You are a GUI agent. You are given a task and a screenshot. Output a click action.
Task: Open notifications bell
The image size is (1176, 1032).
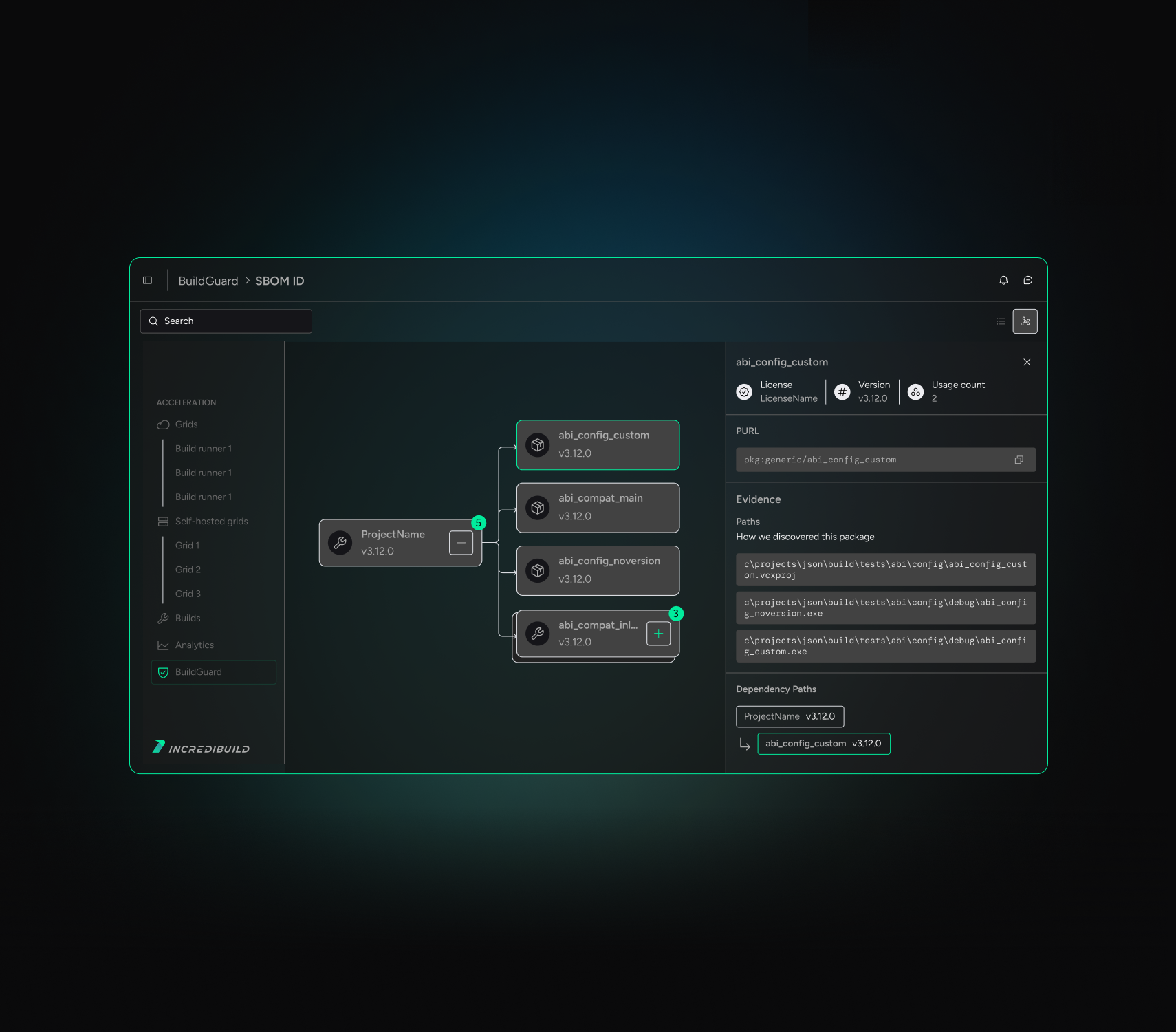pos(1003,281)
